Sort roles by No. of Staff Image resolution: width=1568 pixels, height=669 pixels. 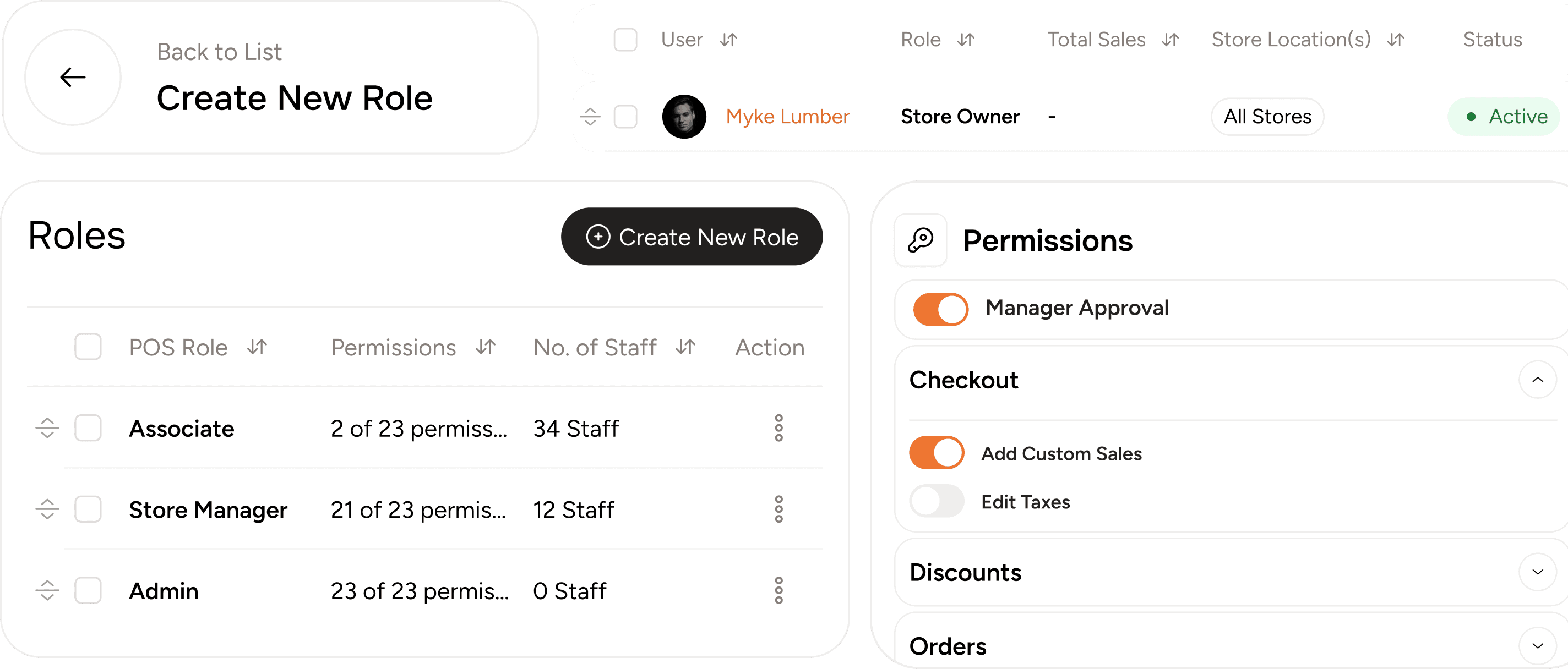pyautogui.click(x=684, y=347)
